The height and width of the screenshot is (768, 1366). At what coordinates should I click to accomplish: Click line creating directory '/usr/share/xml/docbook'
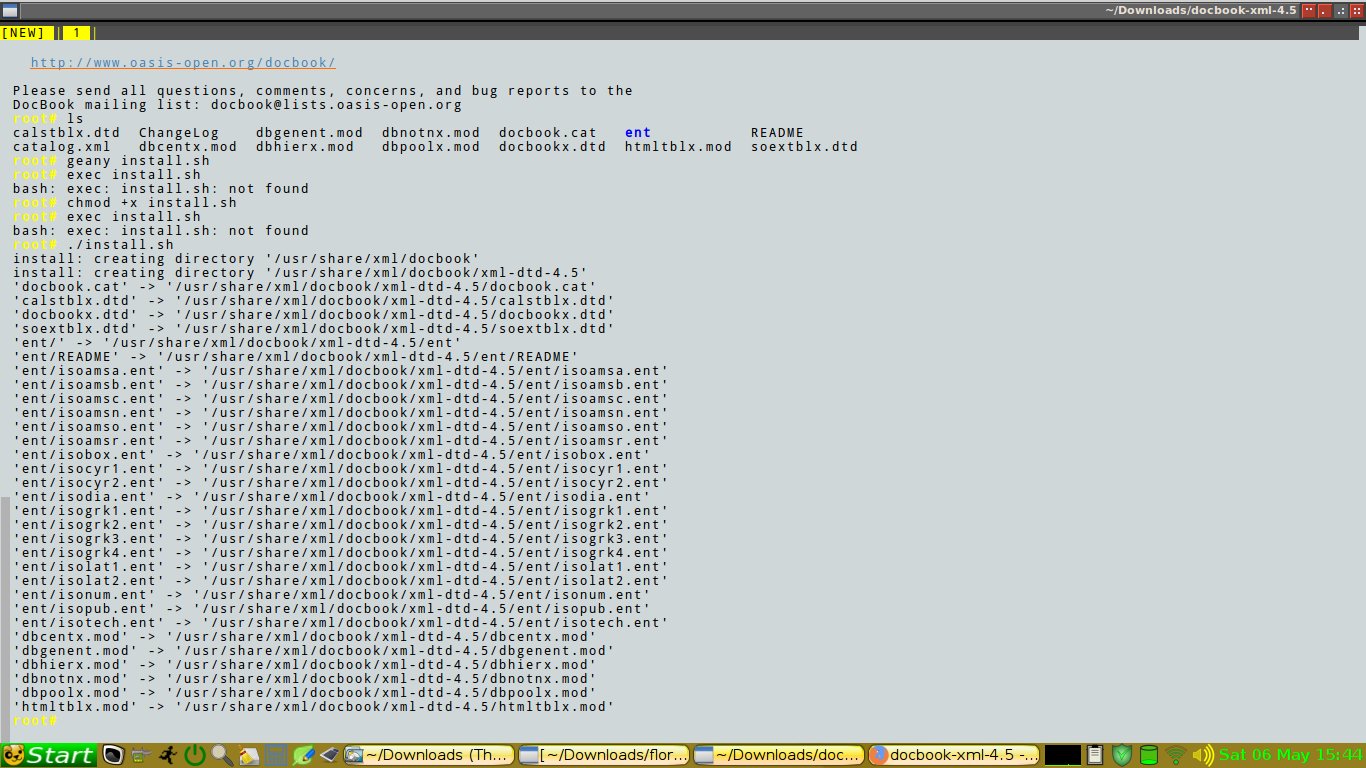tap(246, 258)
